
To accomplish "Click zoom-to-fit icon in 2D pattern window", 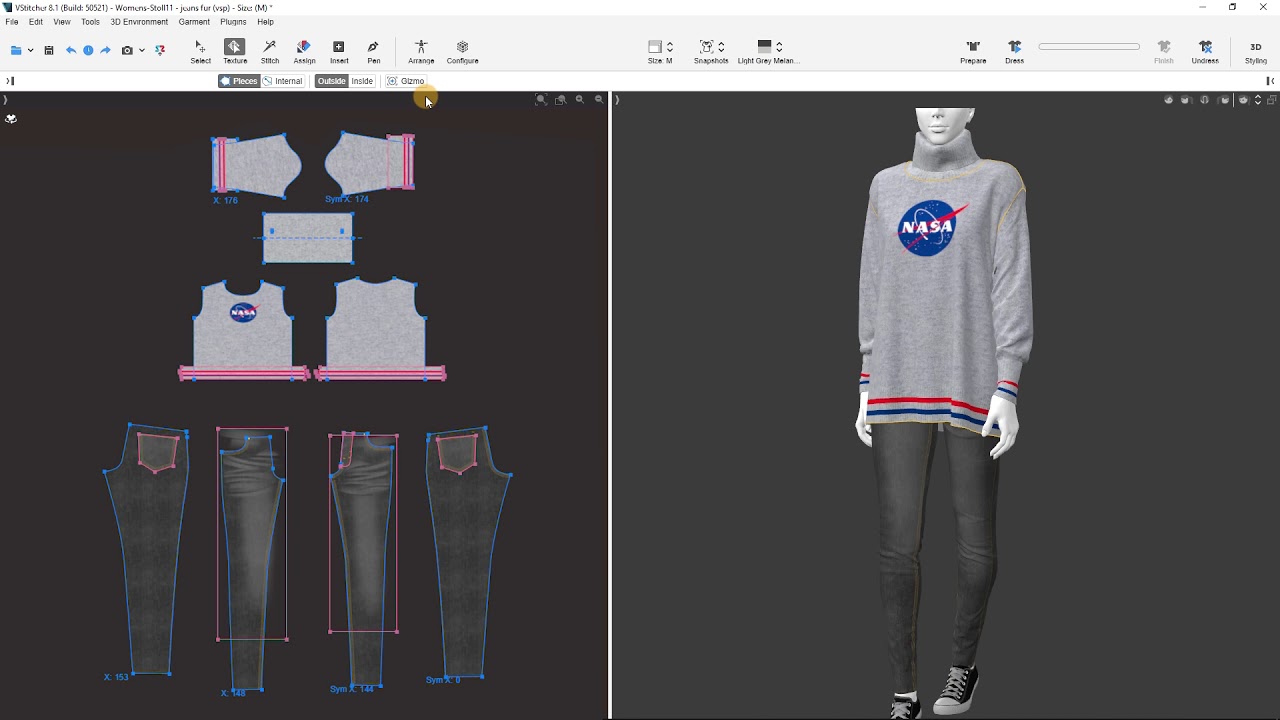I will point(541,99).
